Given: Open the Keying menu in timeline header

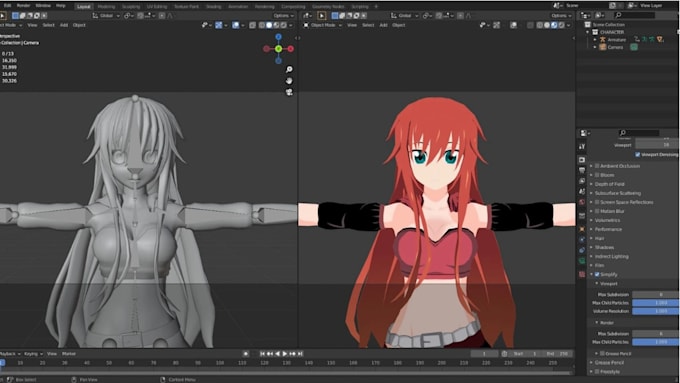Looking at the screenshot, I should tap(33, 354).
